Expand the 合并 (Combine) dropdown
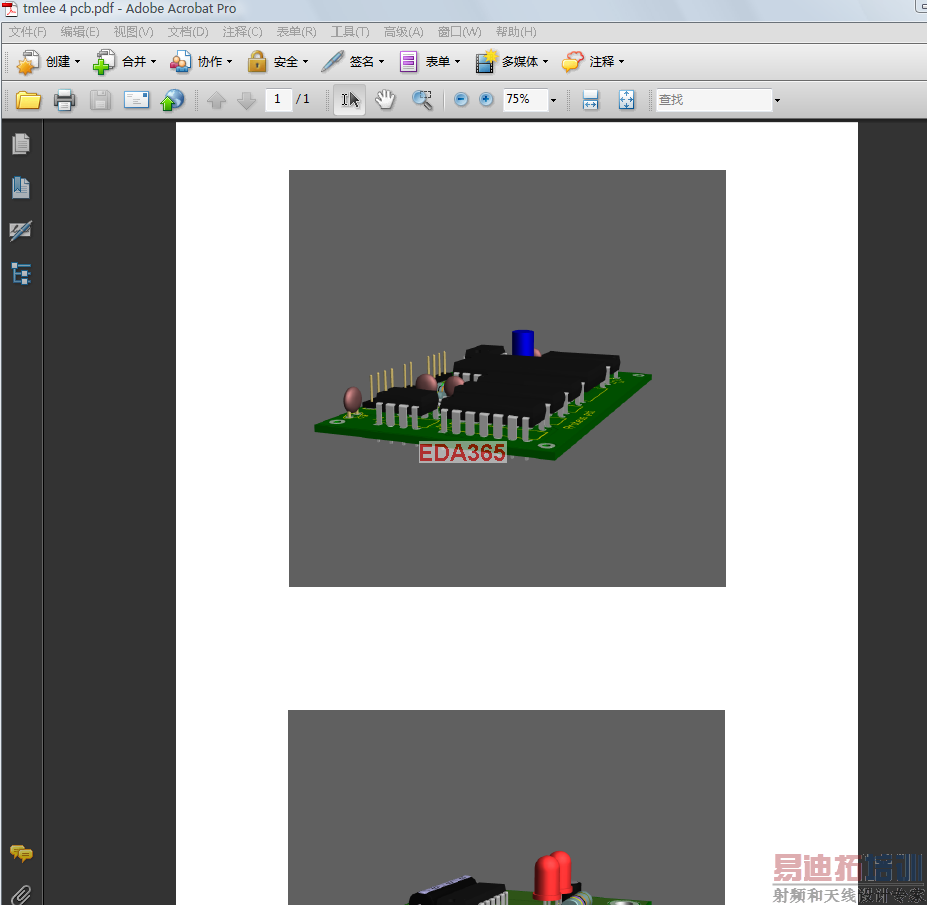The image size is (927, 905). 153,62
